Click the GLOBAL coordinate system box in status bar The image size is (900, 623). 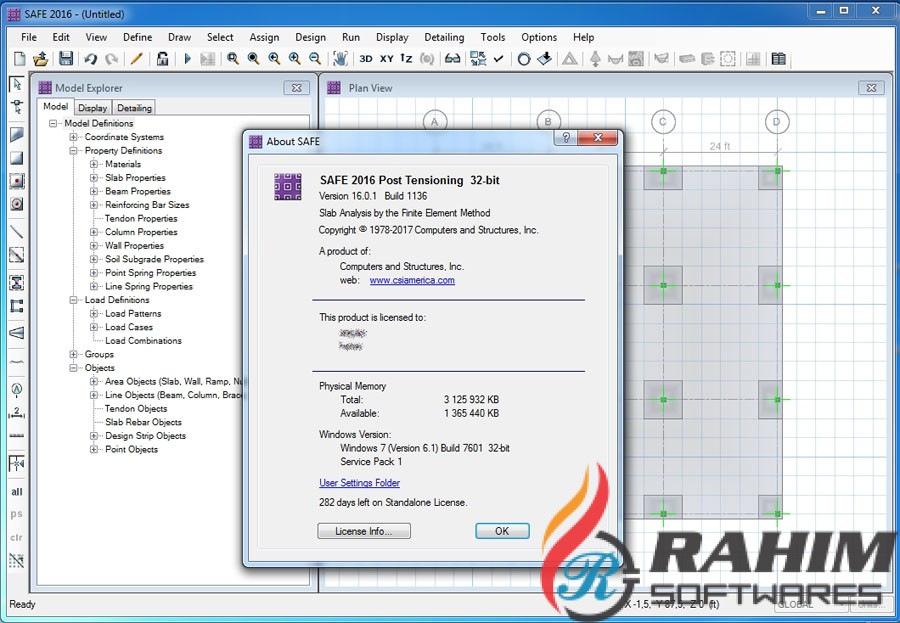[x=811, y=605]
